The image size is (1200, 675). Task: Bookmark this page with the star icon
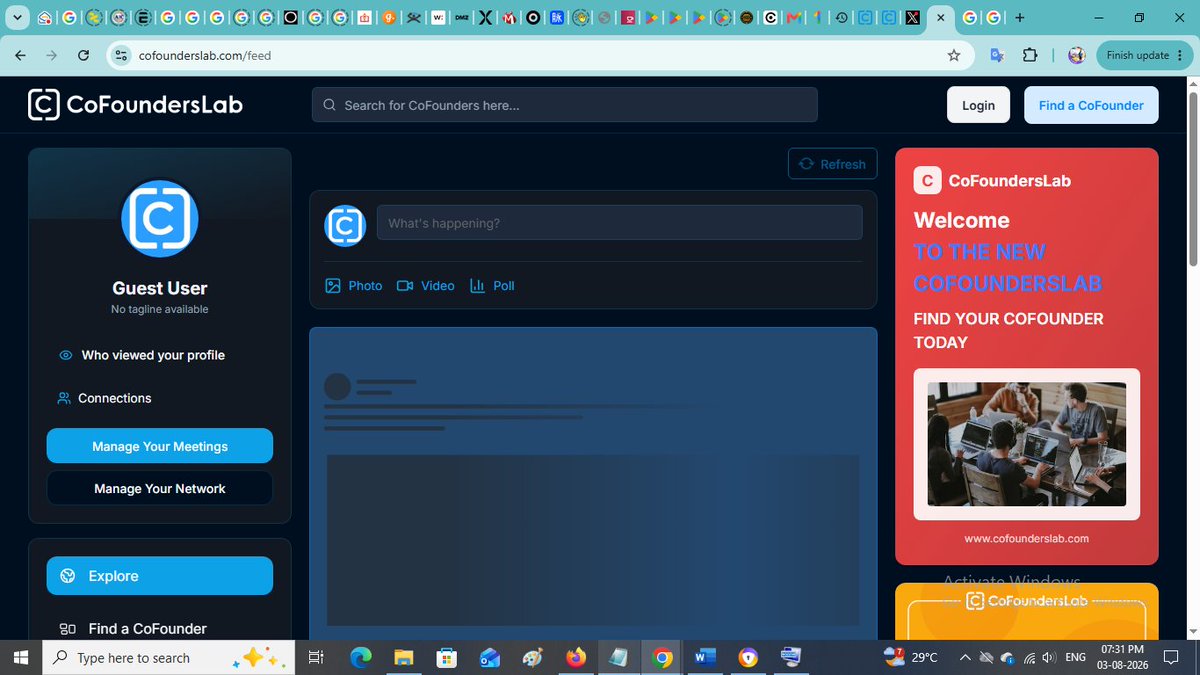(954, 56)
